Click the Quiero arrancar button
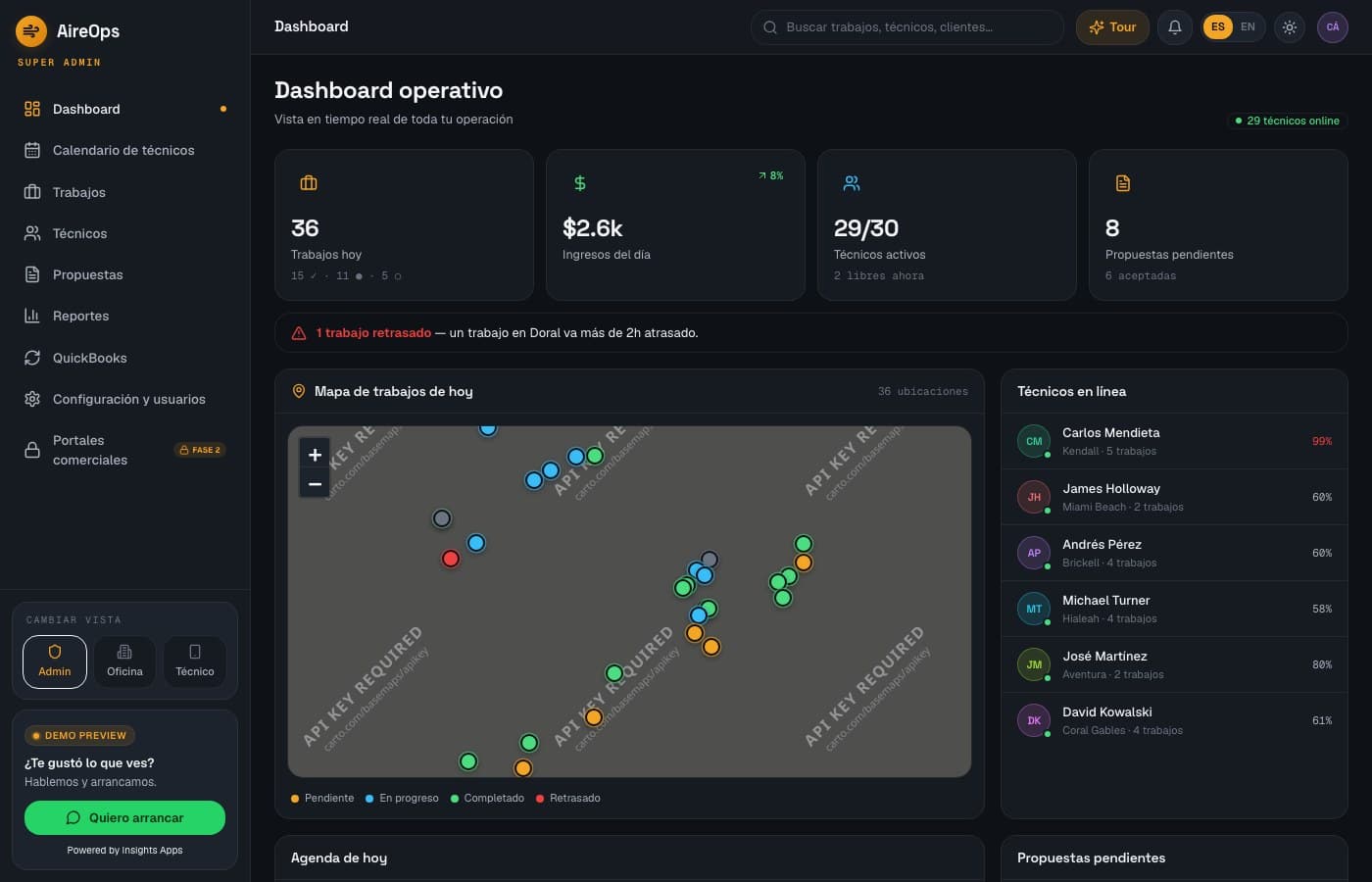This screenshot has height=882, width=1372. (124, 817)
